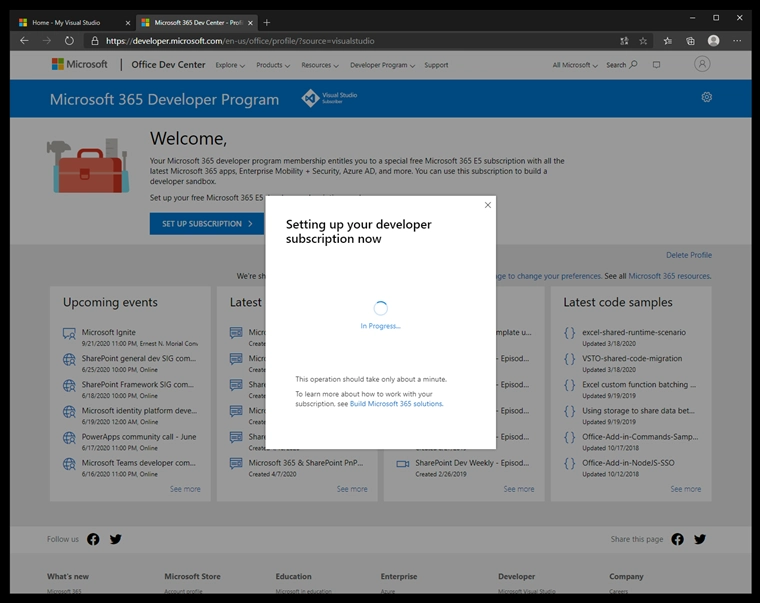Open SharePoint general dev SIG event
This screenshot has height=603, width=760.
pyautogui.click(x=139, y=359)
